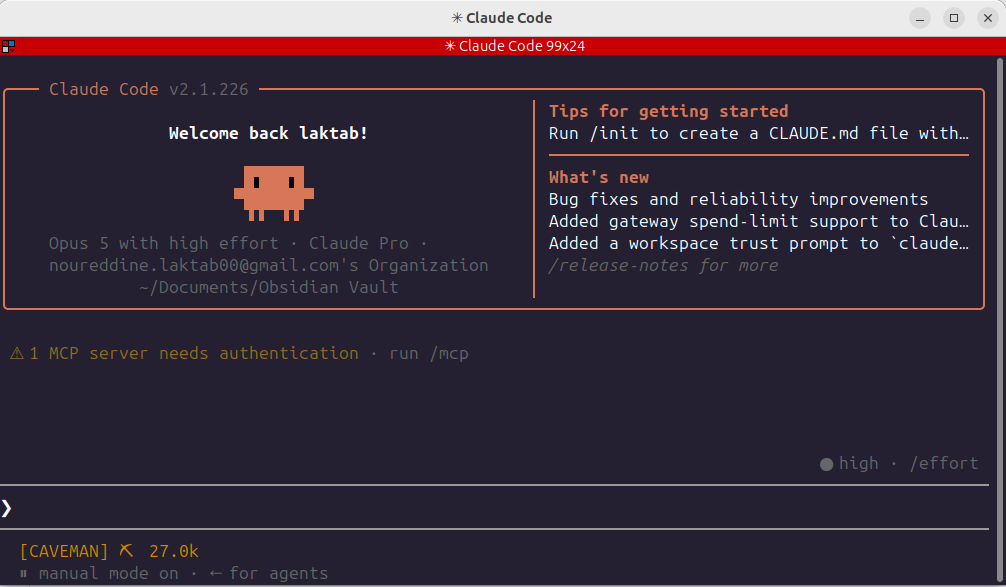Click the ~/Documents/Obsidian Vault path
Viewport: 1006px width, 587px height.
pyautogui.click(x=269, y=287)
